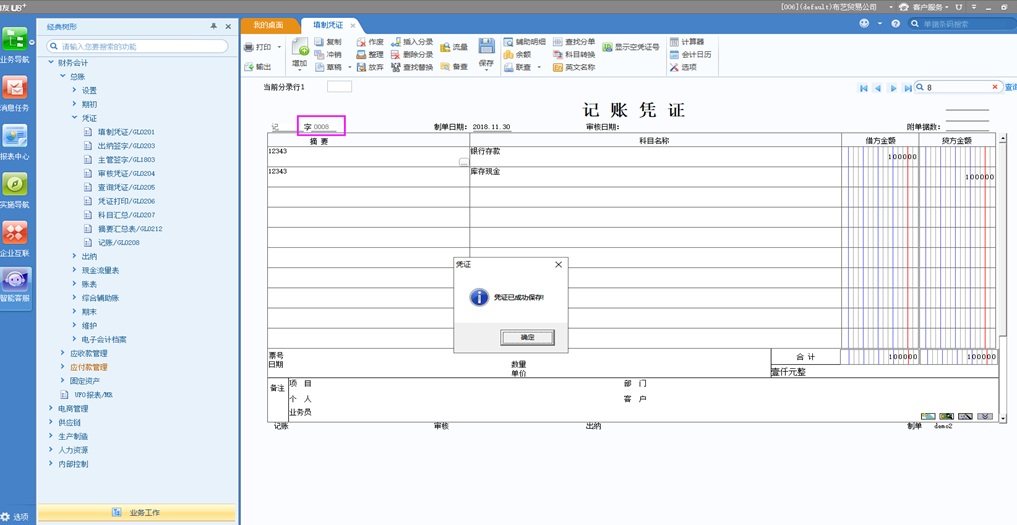Go to first voucher navigation arrow
1017x525 pixels.
[x=863, y=88]
